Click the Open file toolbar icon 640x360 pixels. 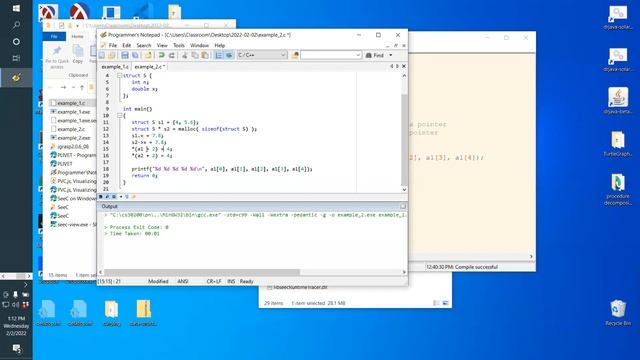(111, 55)
